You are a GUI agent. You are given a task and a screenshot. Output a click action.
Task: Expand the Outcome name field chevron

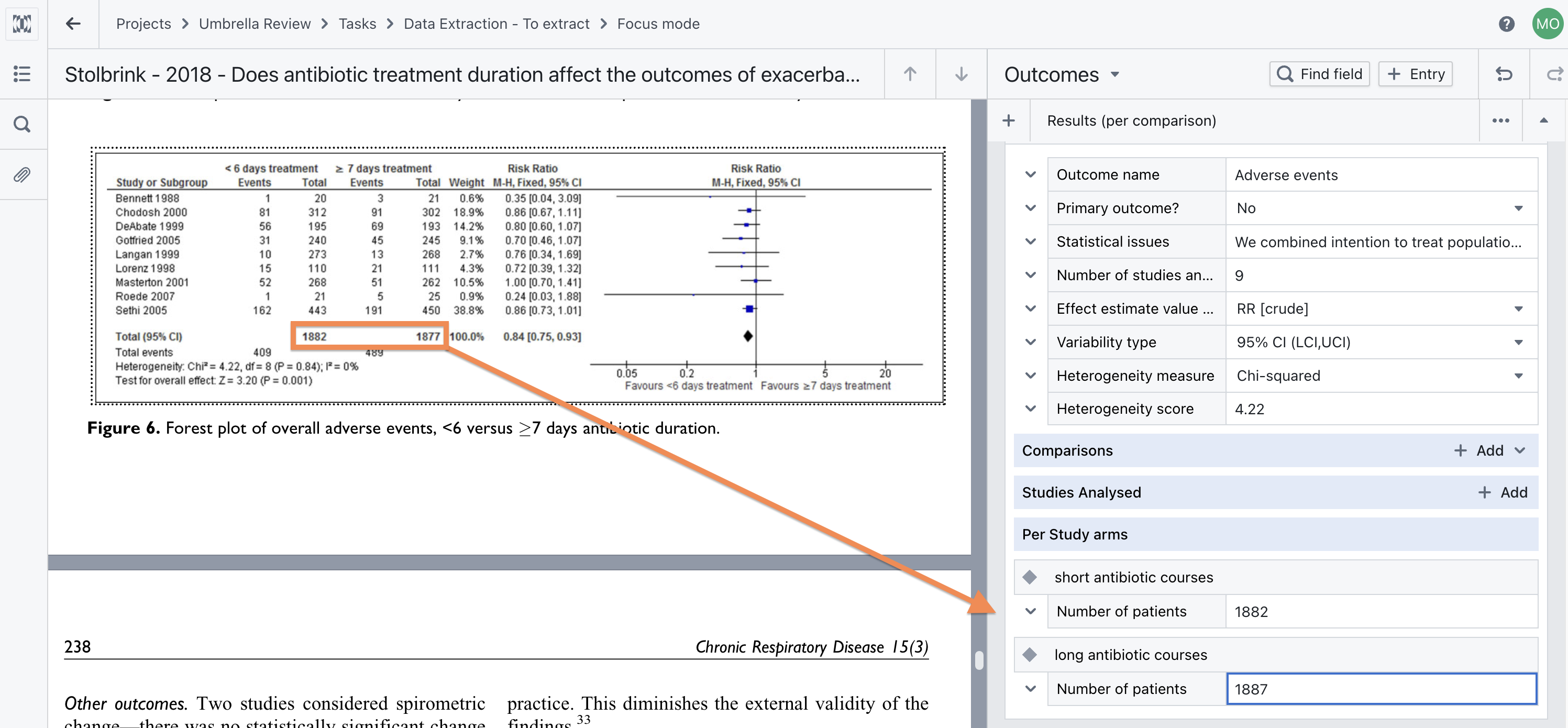[1030, 175]
